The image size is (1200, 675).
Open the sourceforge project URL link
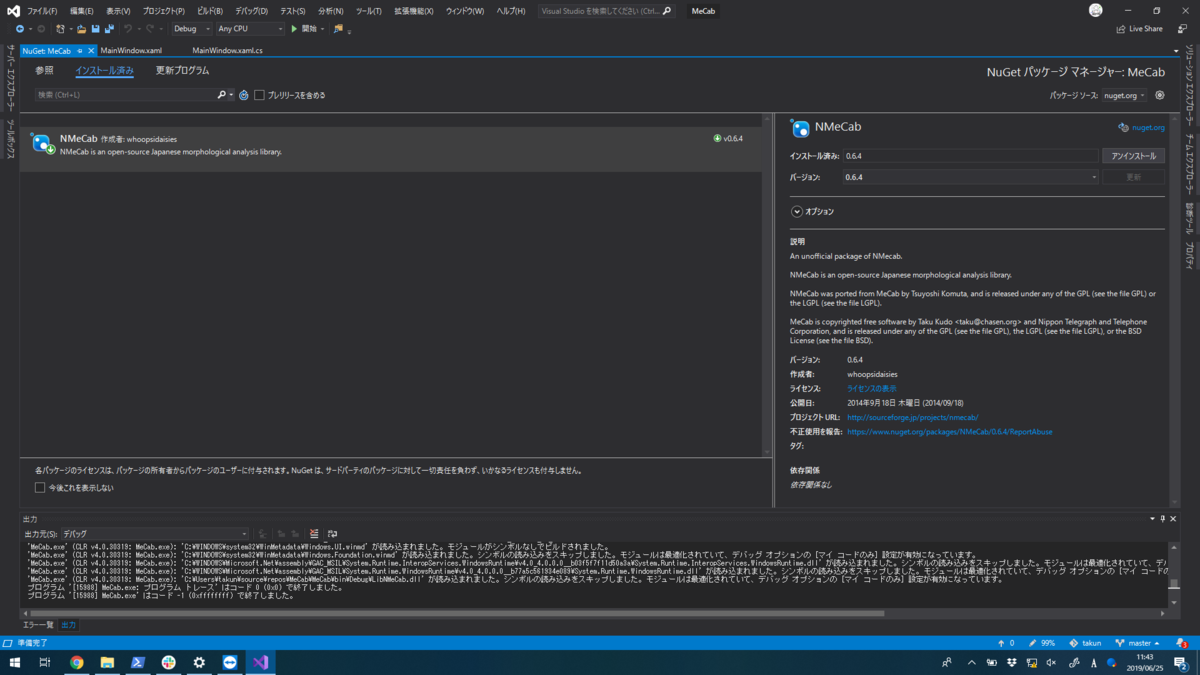tap(912, 417)
